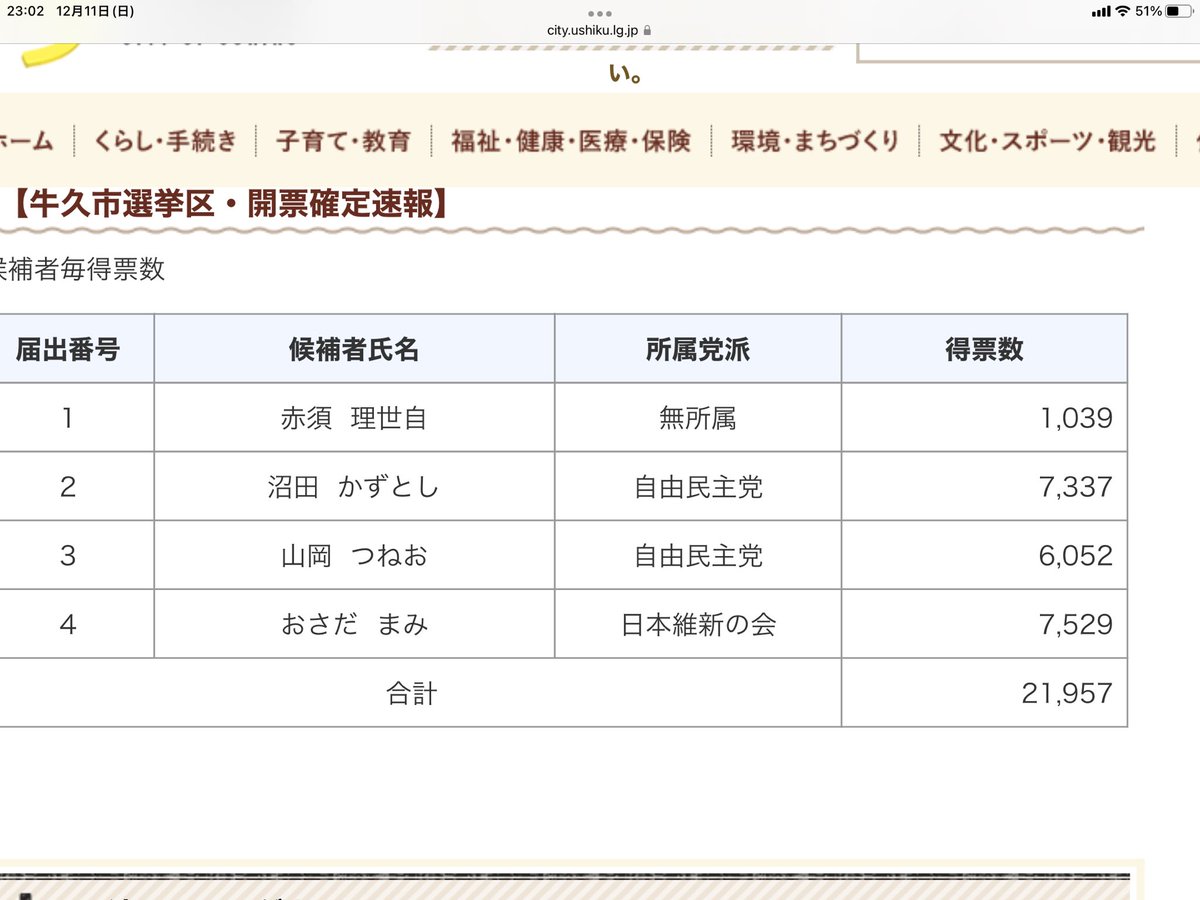The height and width of the screenshot is (900, 1200).
Task: Select vote count 6,052
Action: click(x=1076, y=556)
